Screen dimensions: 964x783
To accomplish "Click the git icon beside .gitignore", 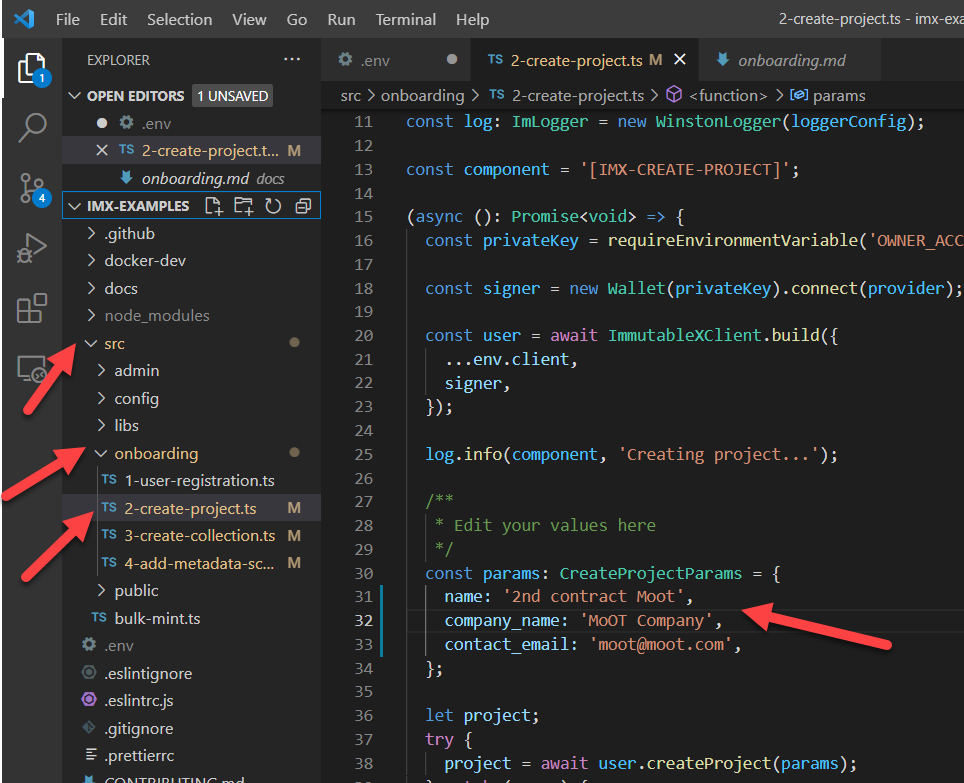I will pyautogui.click(x=89, y=728).
